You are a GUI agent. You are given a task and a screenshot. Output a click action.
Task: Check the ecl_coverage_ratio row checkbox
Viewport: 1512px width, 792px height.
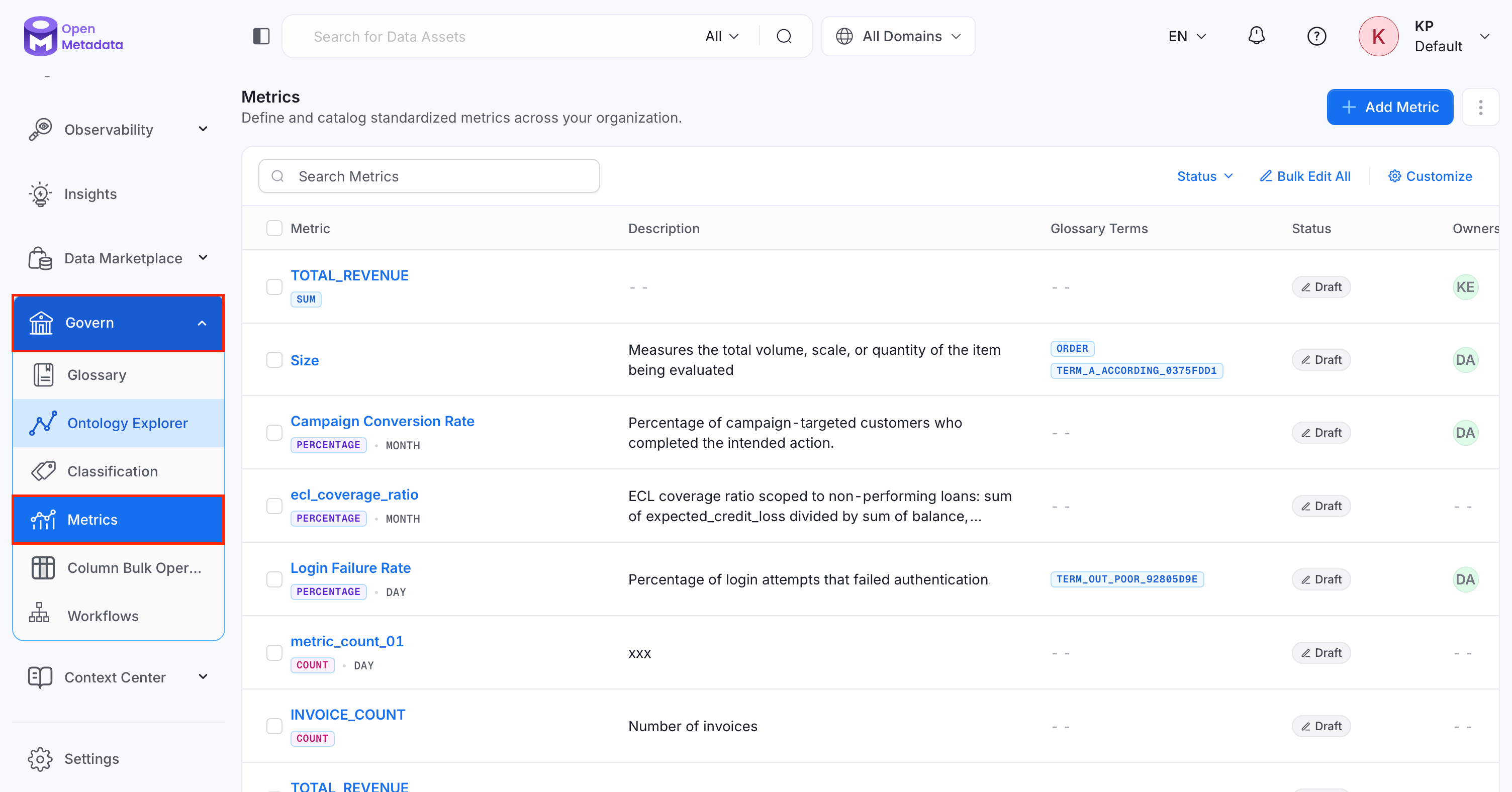tap(274, 506)
